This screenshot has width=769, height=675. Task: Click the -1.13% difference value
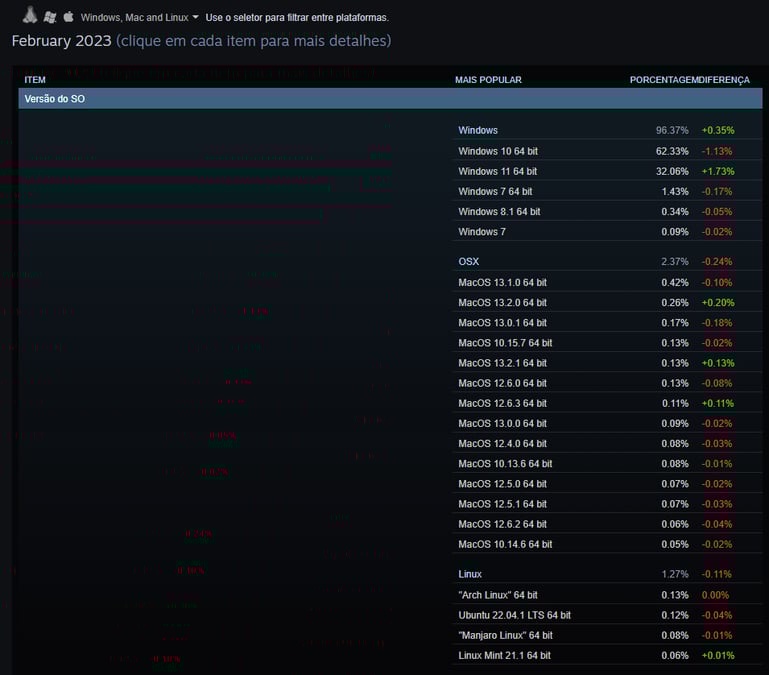[717, 151]
